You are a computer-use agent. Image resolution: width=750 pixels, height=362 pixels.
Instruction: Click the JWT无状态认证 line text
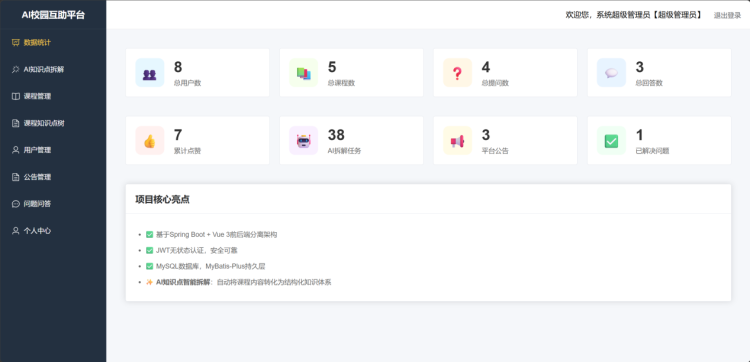[x=197, y=250]
